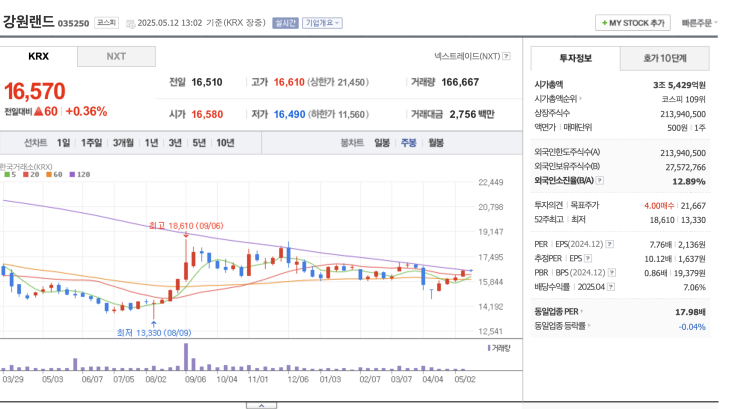Screen dimensions: 743x409
Task: Click the stock code 035250
Action: (73, 23)
